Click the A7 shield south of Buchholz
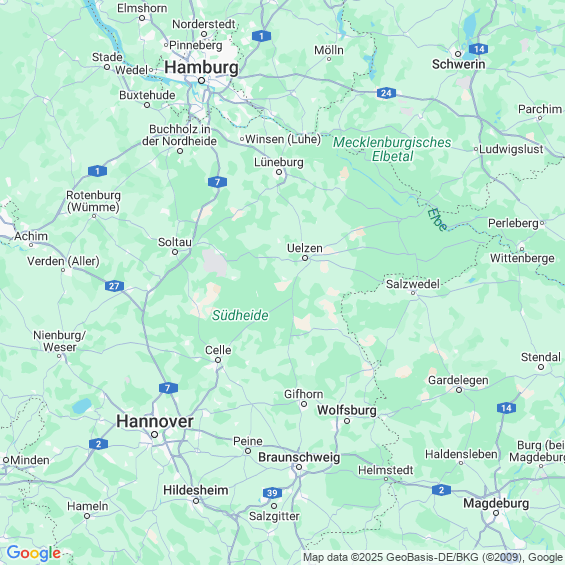This screenshot has height=565, width=565. pyautogui.click(x=217, y=182)
